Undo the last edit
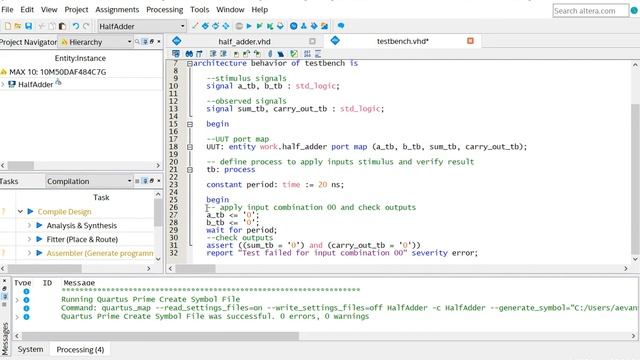 tap(76, 26)
